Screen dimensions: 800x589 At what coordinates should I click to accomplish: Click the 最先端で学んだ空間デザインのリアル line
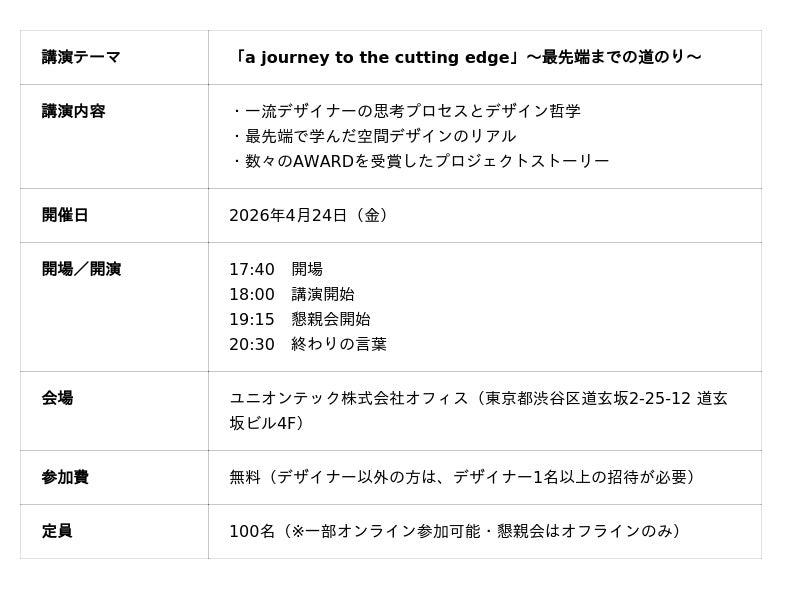click(x=373, y=136)
